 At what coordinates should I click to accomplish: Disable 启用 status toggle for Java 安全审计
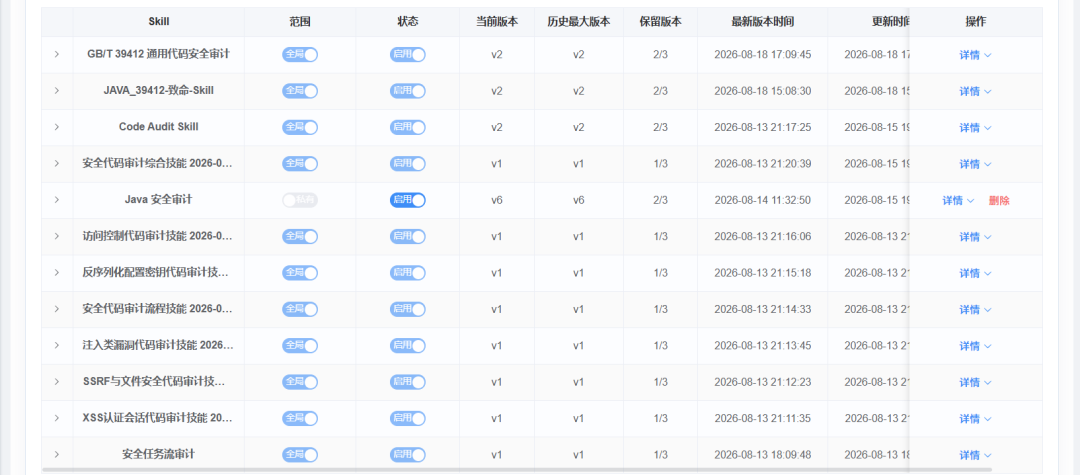(x=408, y=200)
